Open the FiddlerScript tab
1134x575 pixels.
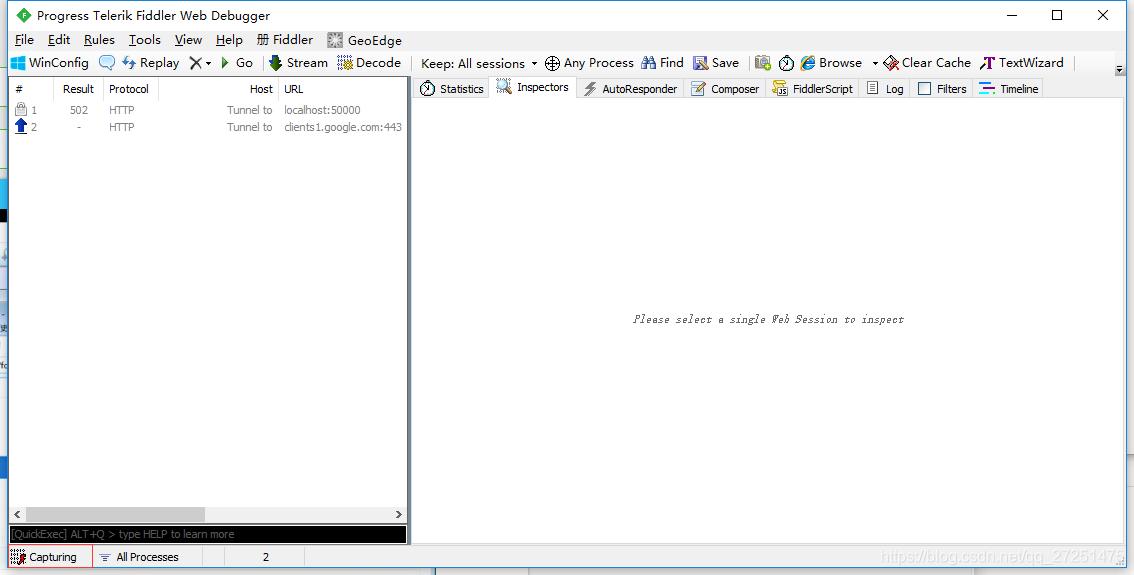(x=813, y=89)
